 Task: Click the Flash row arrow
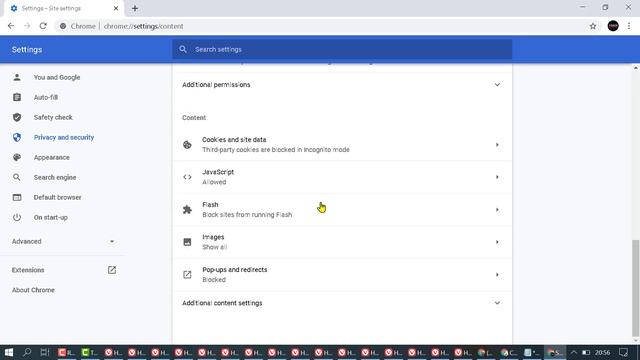coord(497,210)
